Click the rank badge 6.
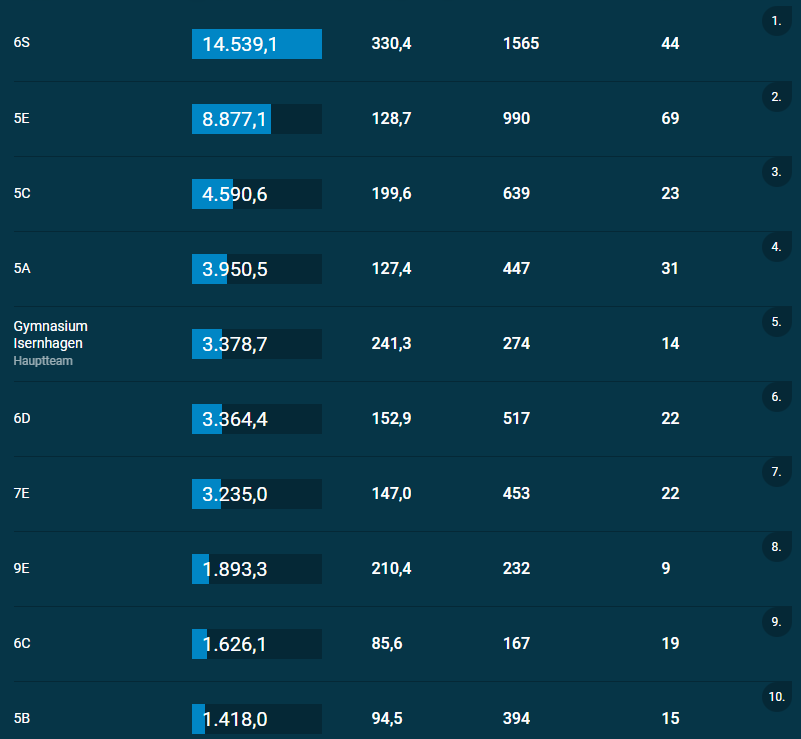Image resolution: width=801 pixels, height=739 pixels. pos(777,397)
